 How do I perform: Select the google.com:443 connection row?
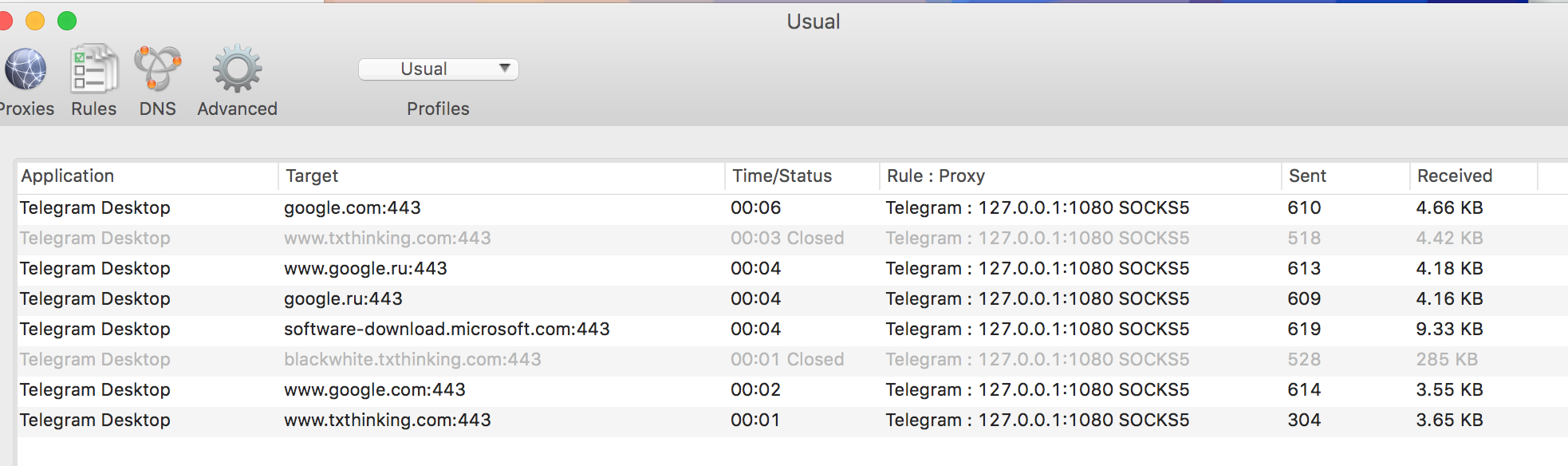[793, 208]
